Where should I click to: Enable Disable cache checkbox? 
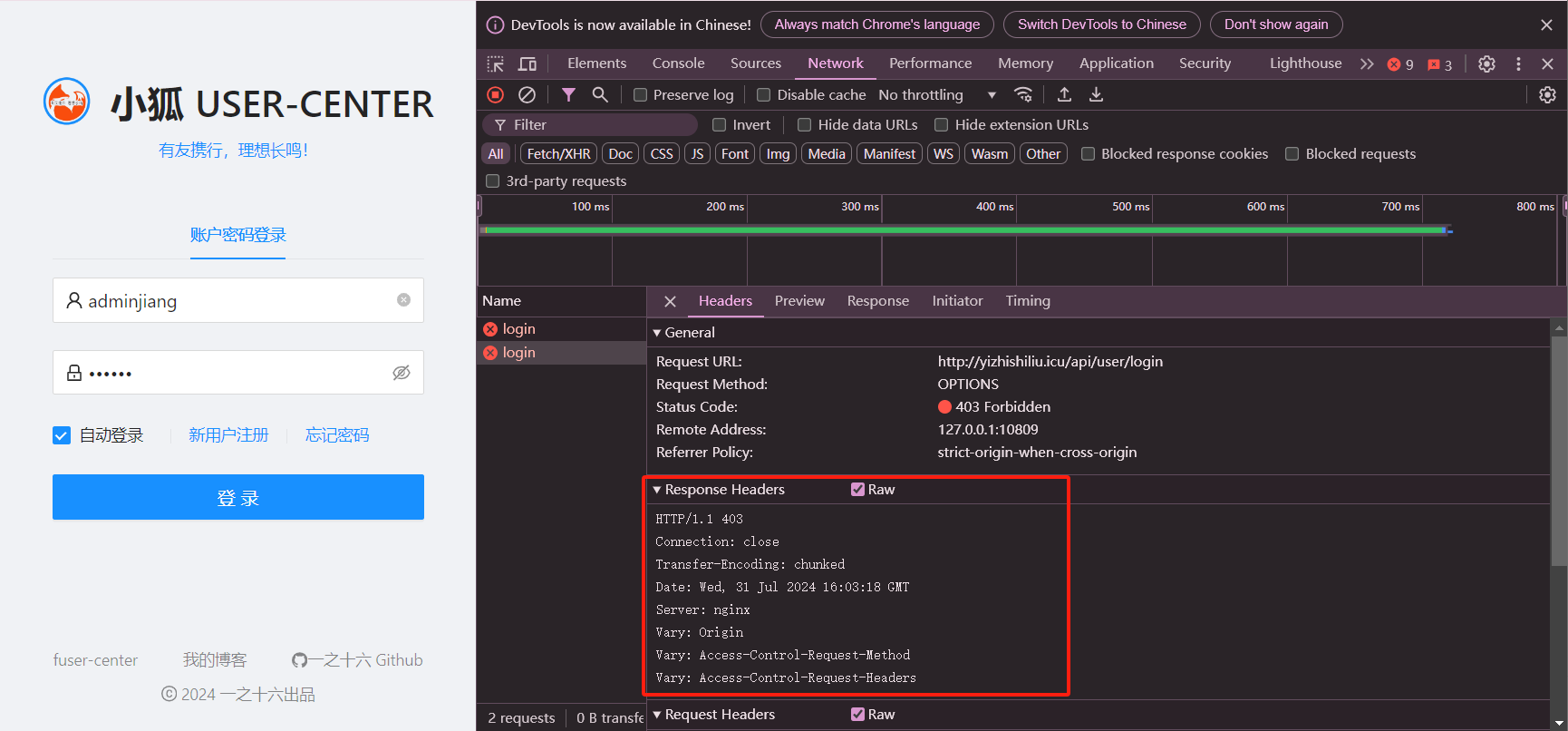[x=763, y=94]
